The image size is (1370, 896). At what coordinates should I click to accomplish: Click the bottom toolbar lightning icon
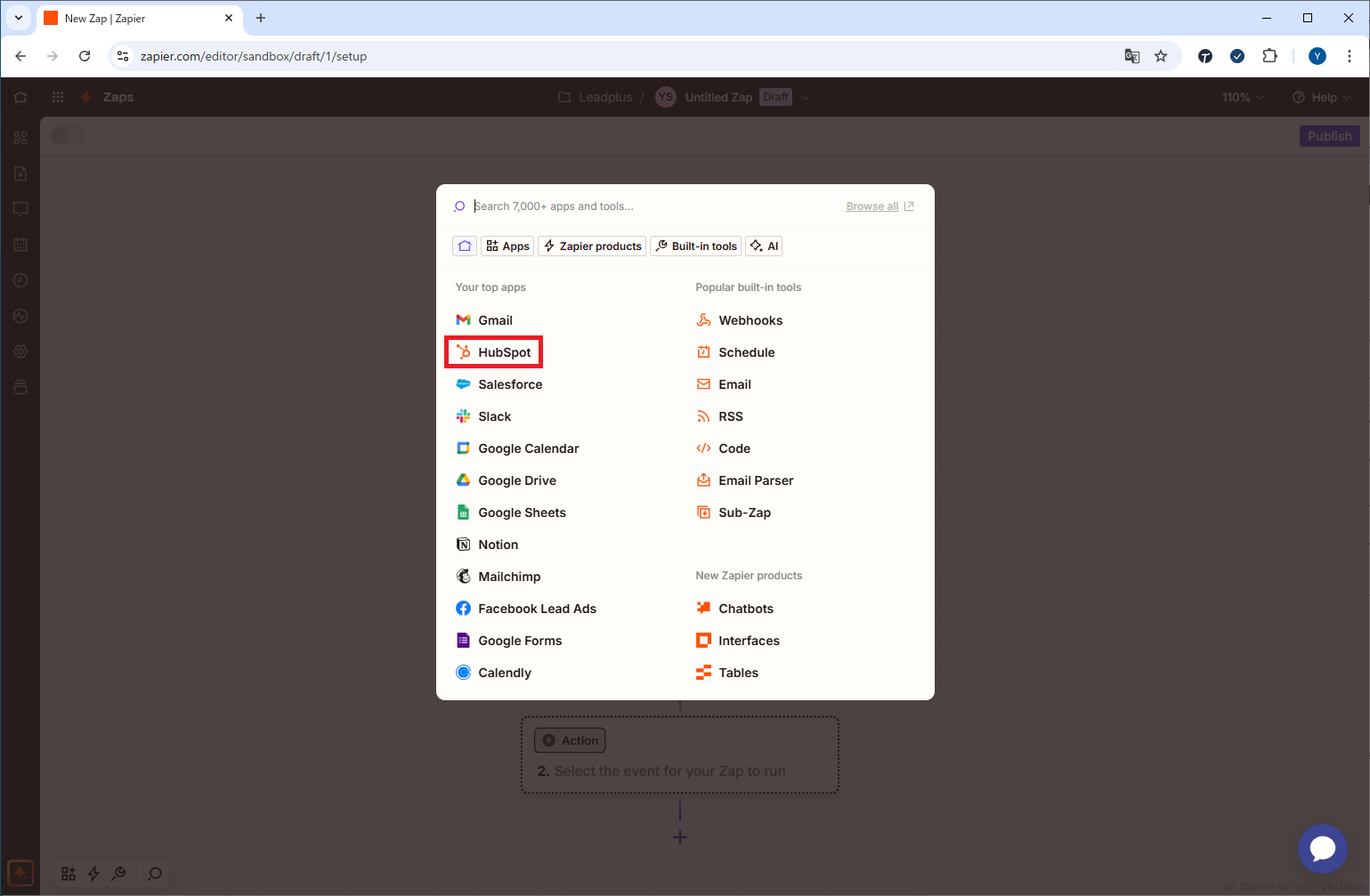(x=93, y=874)
